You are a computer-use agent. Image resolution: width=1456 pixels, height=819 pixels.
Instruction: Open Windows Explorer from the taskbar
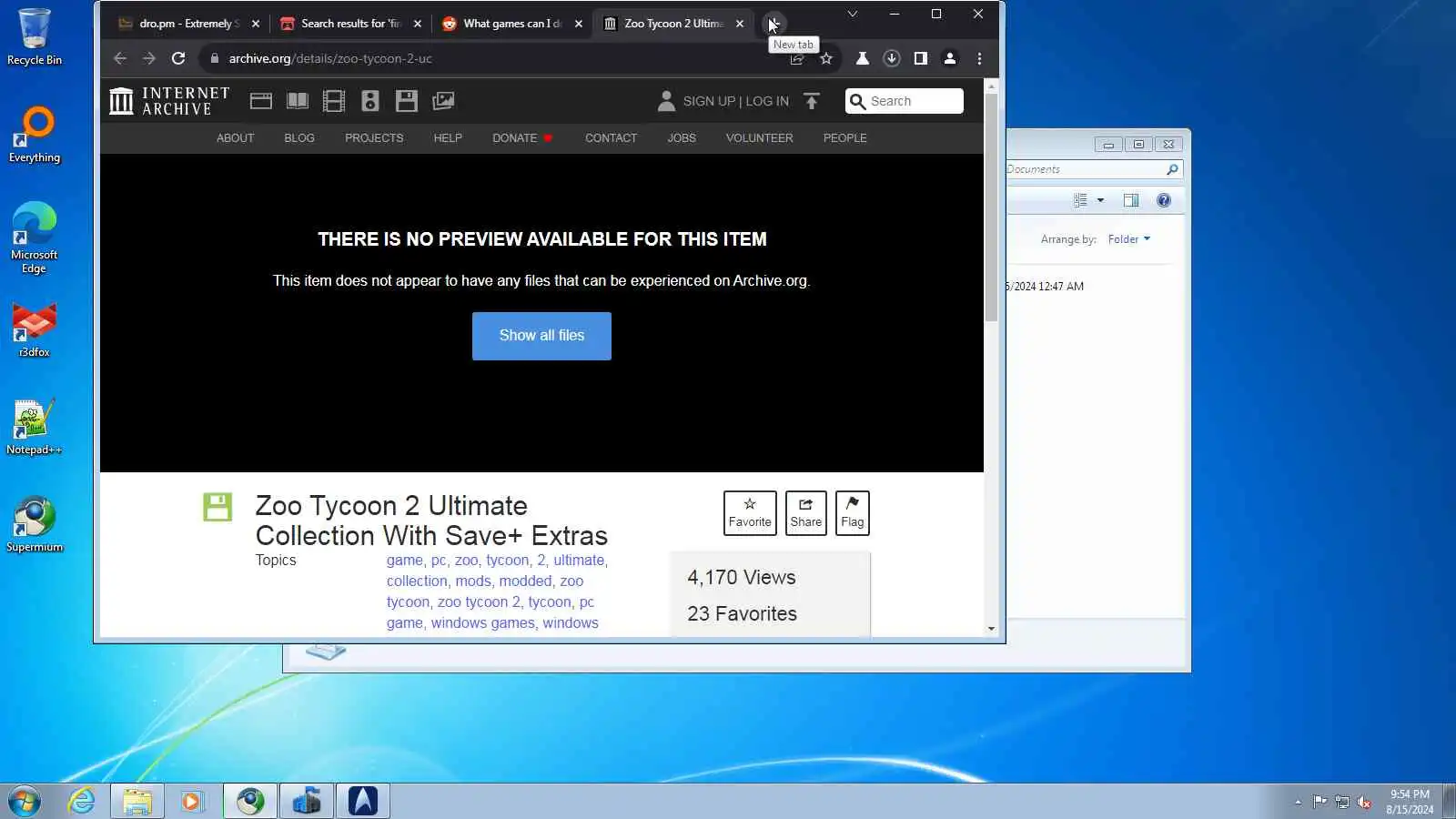pyautogui.click(x=137, y=801)
